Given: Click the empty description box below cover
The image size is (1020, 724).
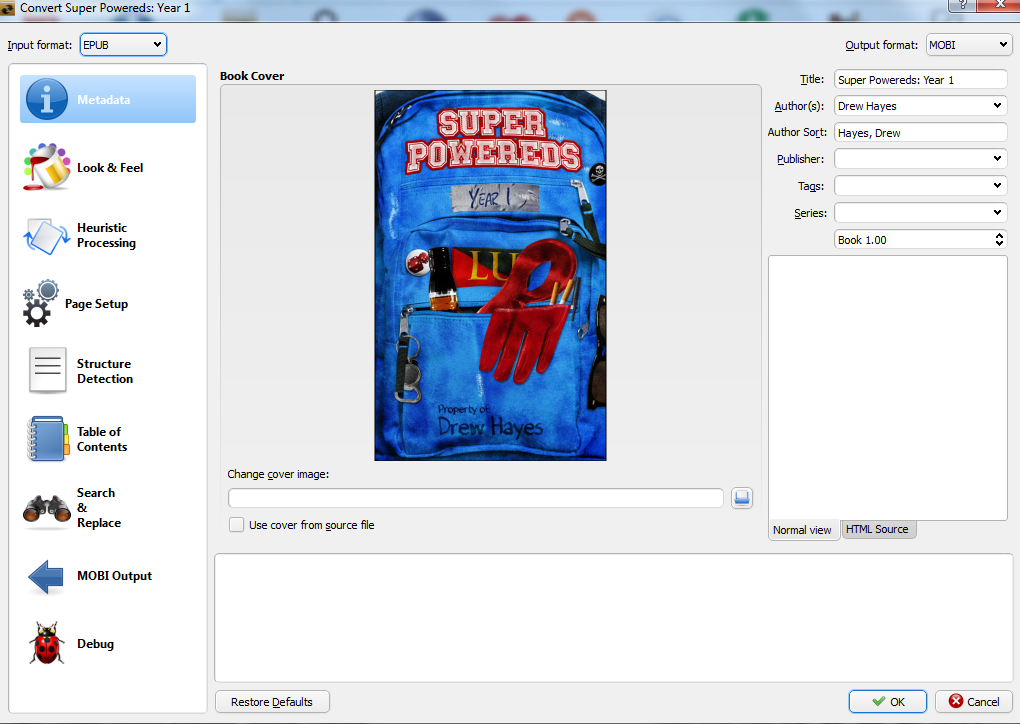Looking at the screenshot, I should [x=613, y=618].
